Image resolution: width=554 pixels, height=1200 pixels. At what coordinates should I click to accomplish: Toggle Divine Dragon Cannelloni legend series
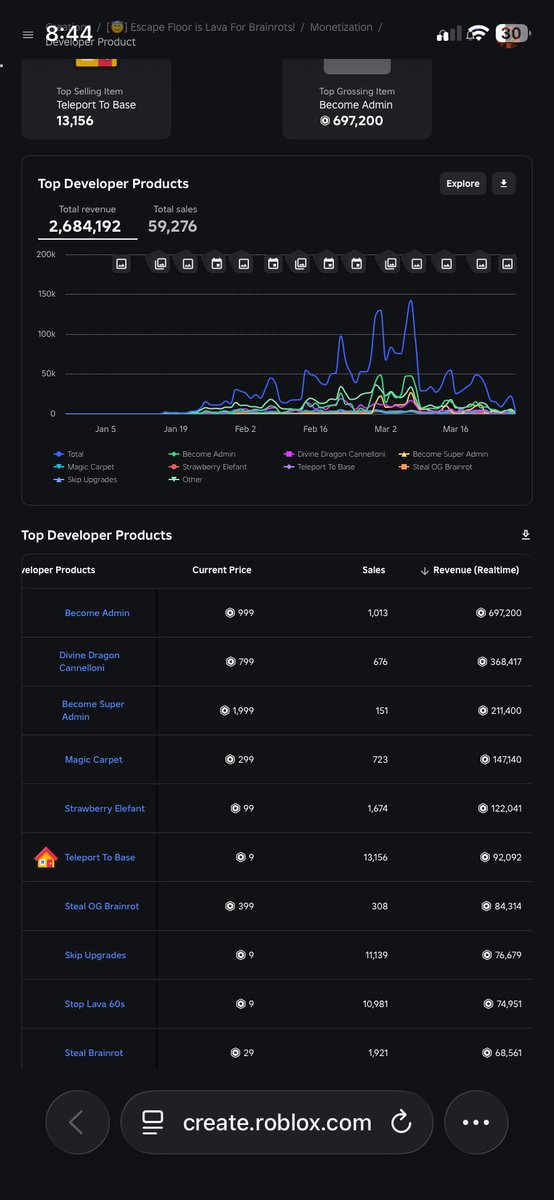[333, 454]
